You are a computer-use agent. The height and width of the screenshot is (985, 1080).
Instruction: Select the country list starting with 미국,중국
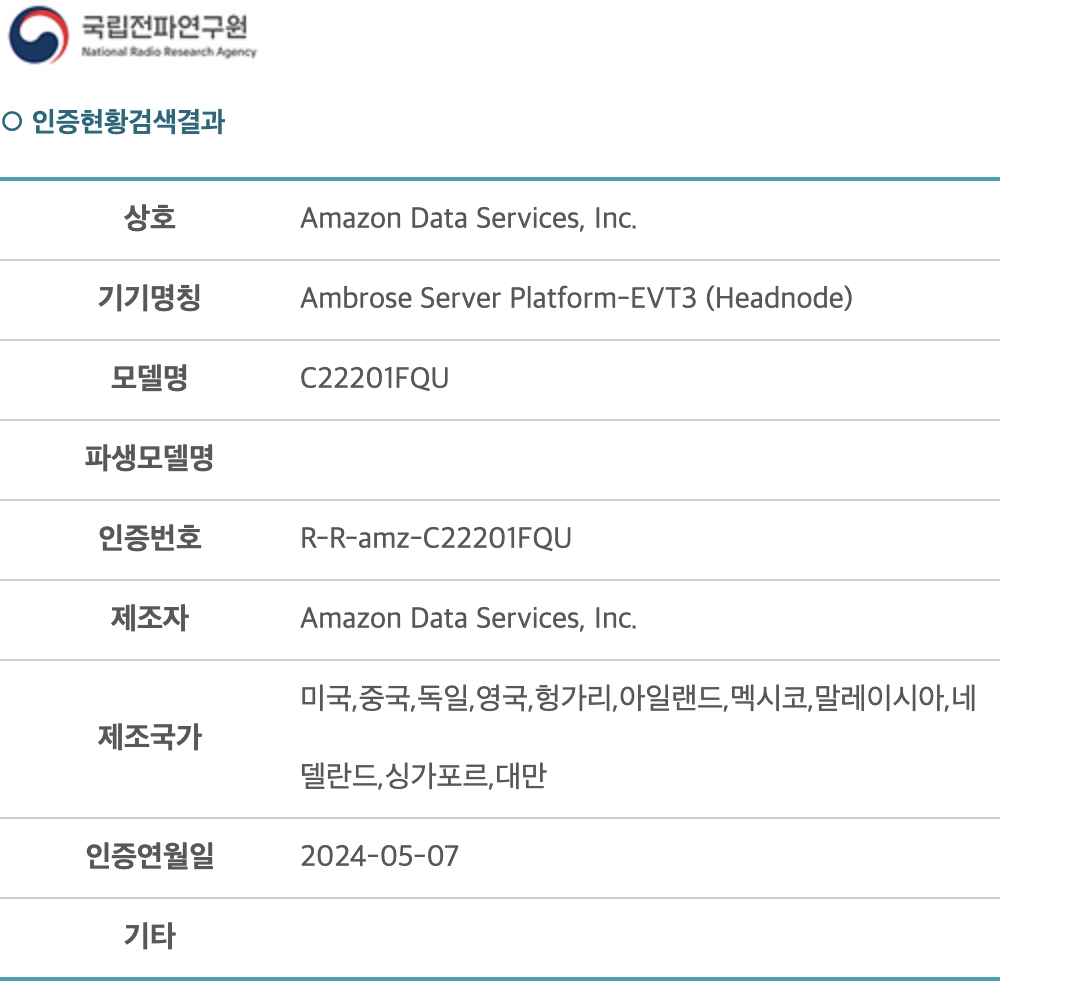tap(638, 737)
